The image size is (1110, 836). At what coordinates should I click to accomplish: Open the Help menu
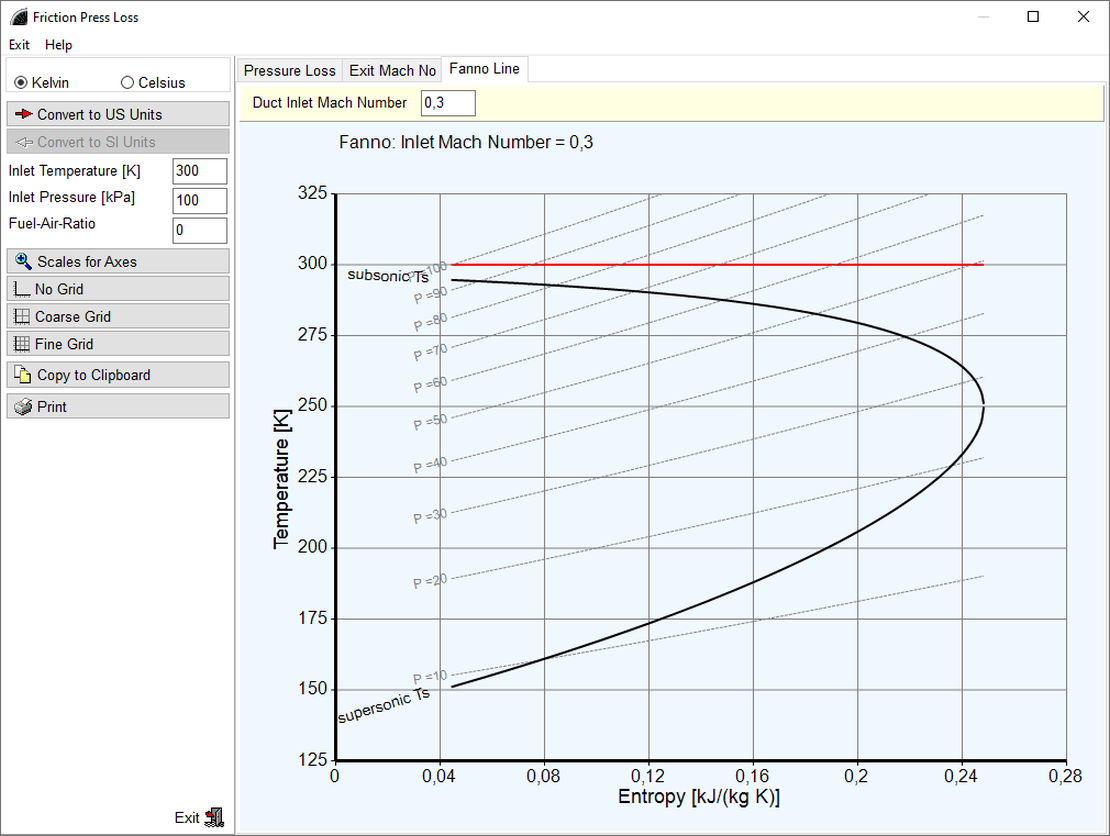(59, 45)
